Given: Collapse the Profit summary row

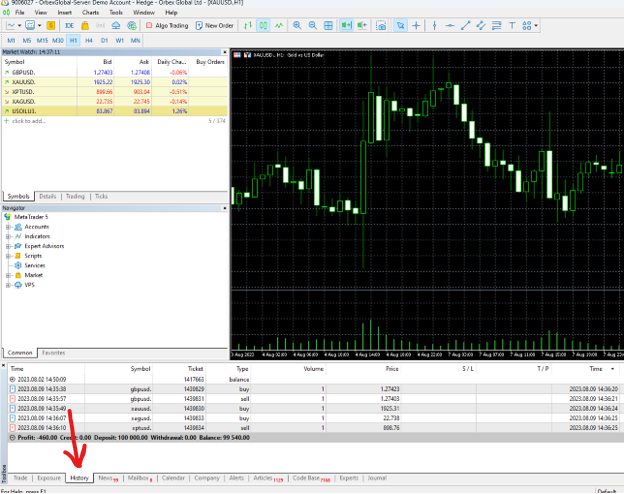Looking at the screenshot, I should click(12, 438).
